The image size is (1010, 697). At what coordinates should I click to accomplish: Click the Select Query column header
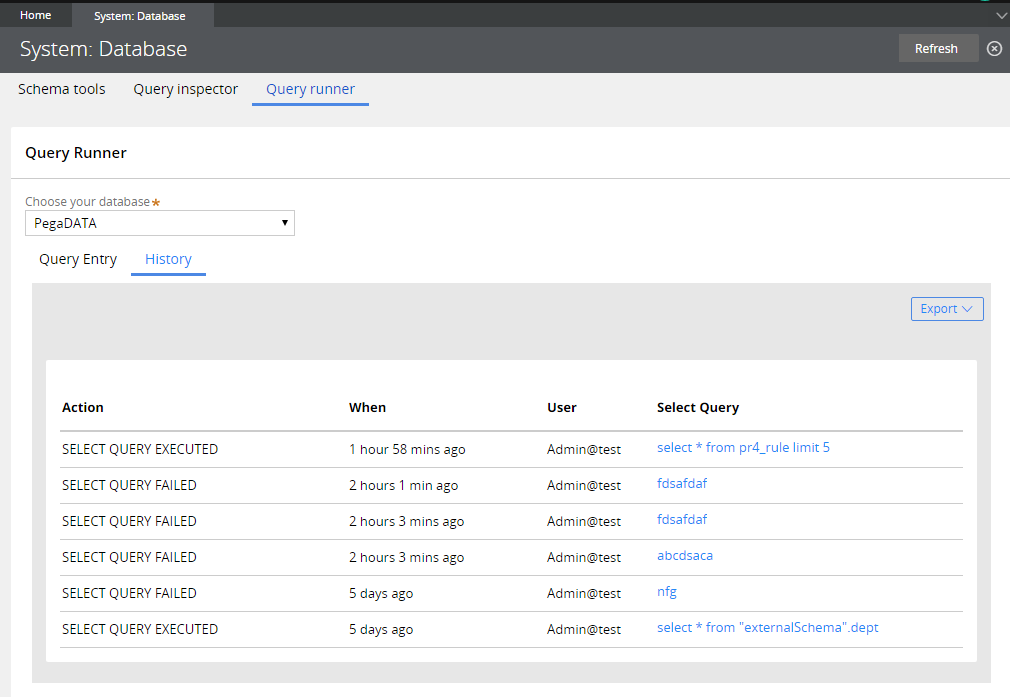698,407
